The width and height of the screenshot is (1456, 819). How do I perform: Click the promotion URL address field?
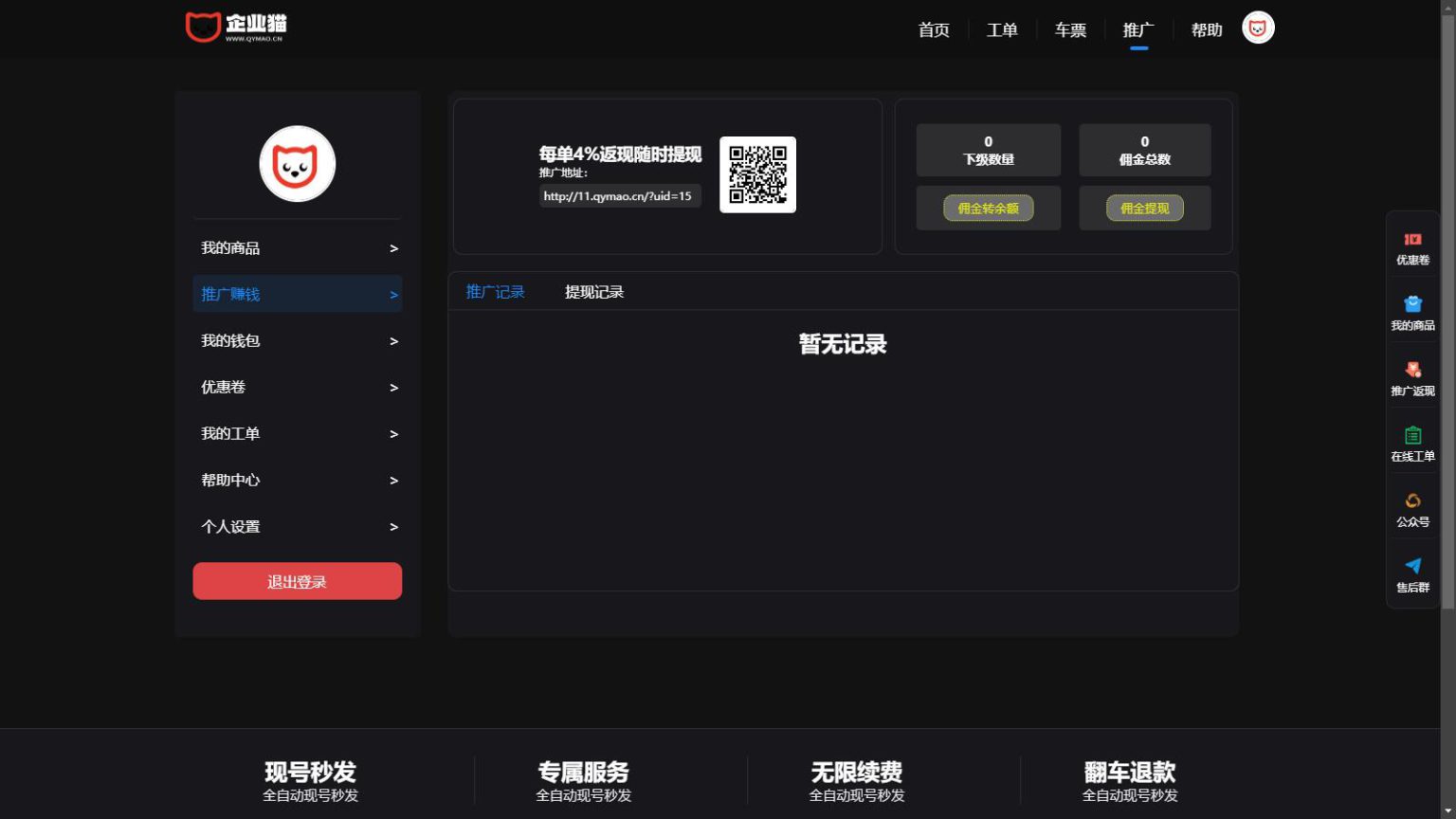pyautogui.click(x=620, y=196)
